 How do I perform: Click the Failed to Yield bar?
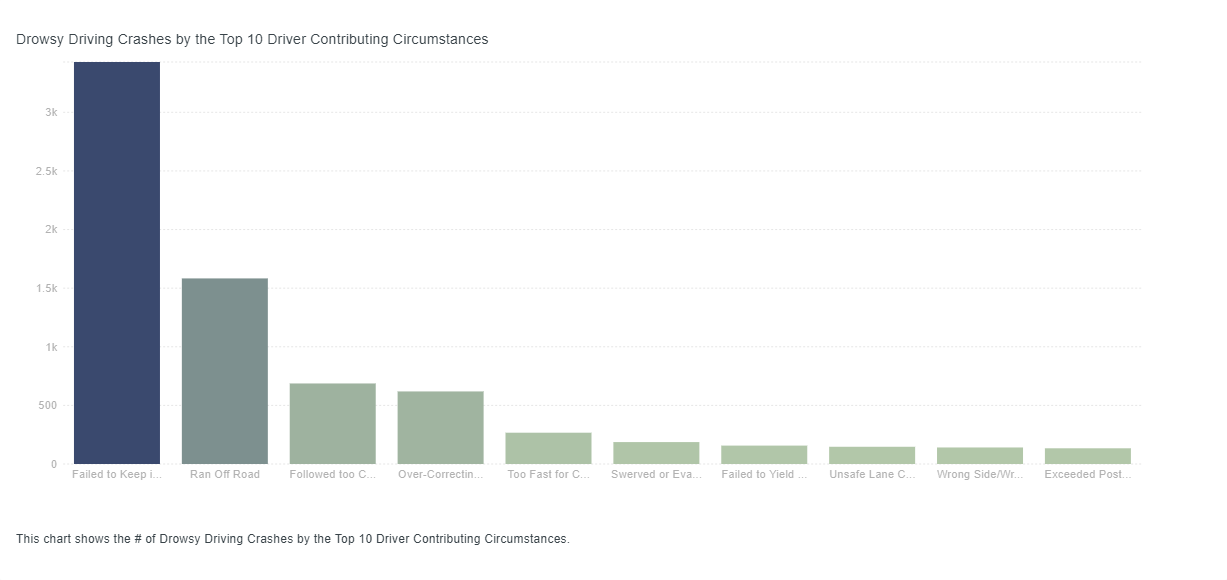point(764,455)
